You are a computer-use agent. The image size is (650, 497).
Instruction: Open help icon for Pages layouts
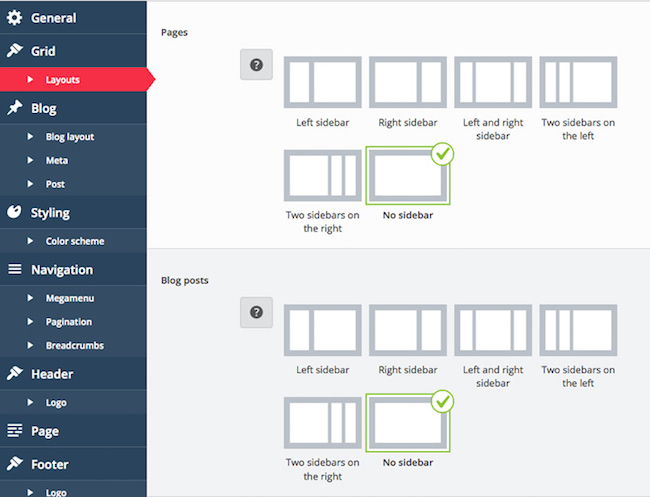pyautogui.click(x=256, y=65)
